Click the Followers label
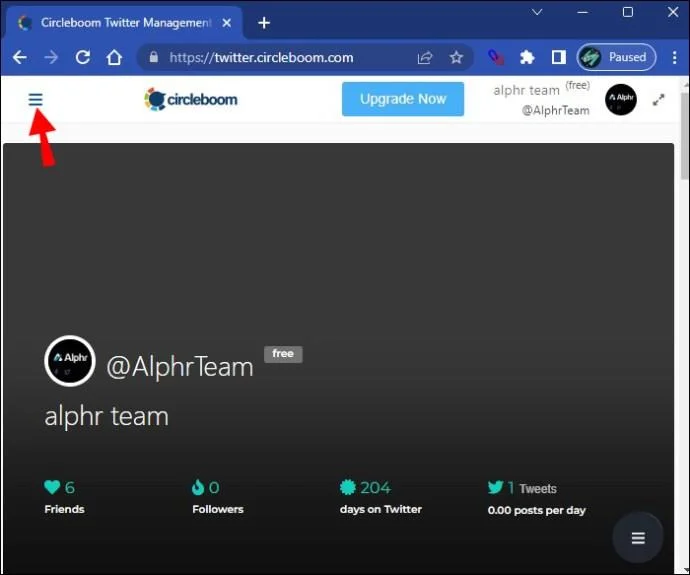The height and width of the screenshot is (575, 690). (218, 509)
